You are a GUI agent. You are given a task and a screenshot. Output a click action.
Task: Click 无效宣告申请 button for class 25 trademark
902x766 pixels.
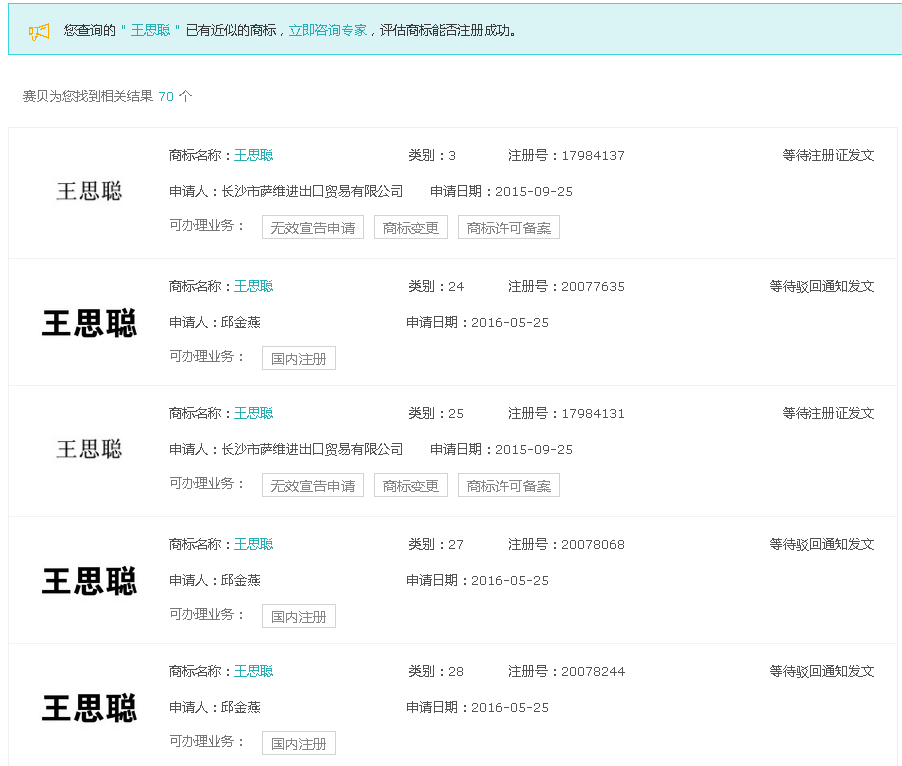pyautogui.click(x=313, y=485)
